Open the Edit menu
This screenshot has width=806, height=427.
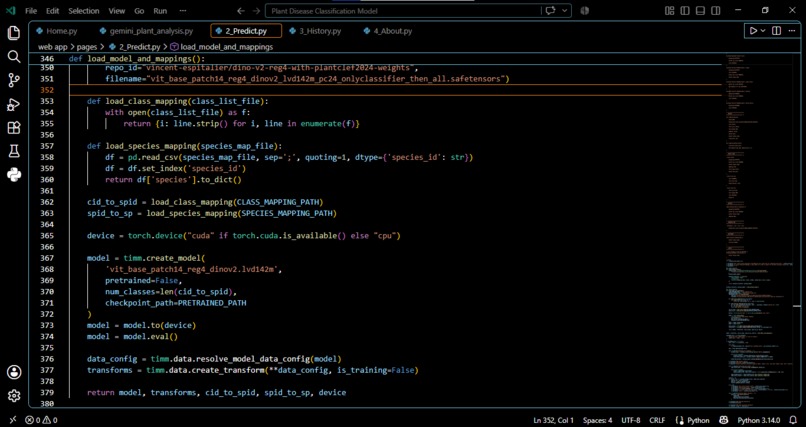pos(52,11)
